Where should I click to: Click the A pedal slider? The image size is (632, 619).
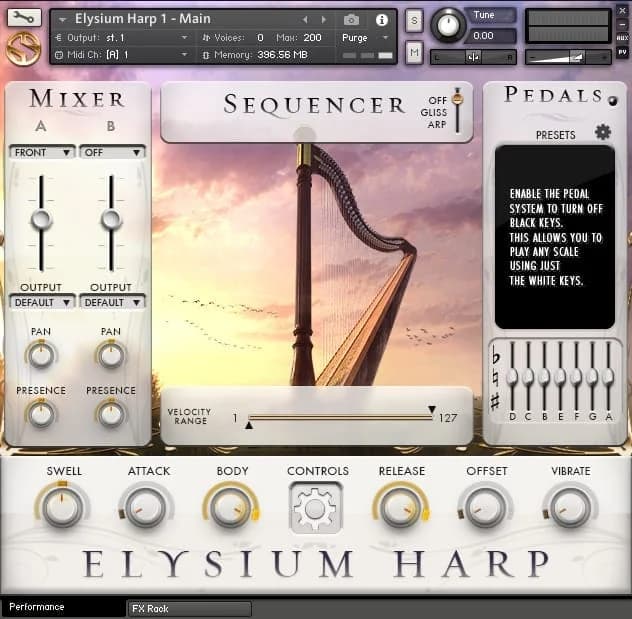click(x=609, y=377)
